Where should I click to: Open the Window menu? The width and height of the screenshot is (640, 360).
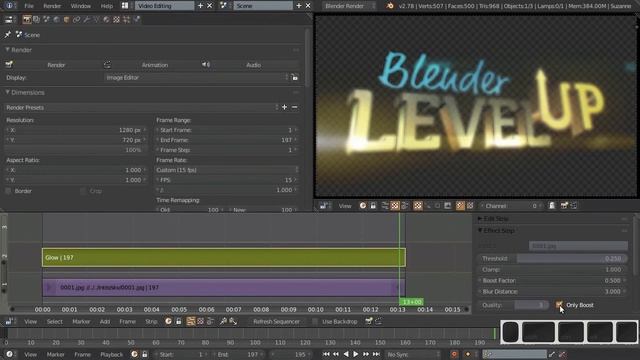[81, 6]
